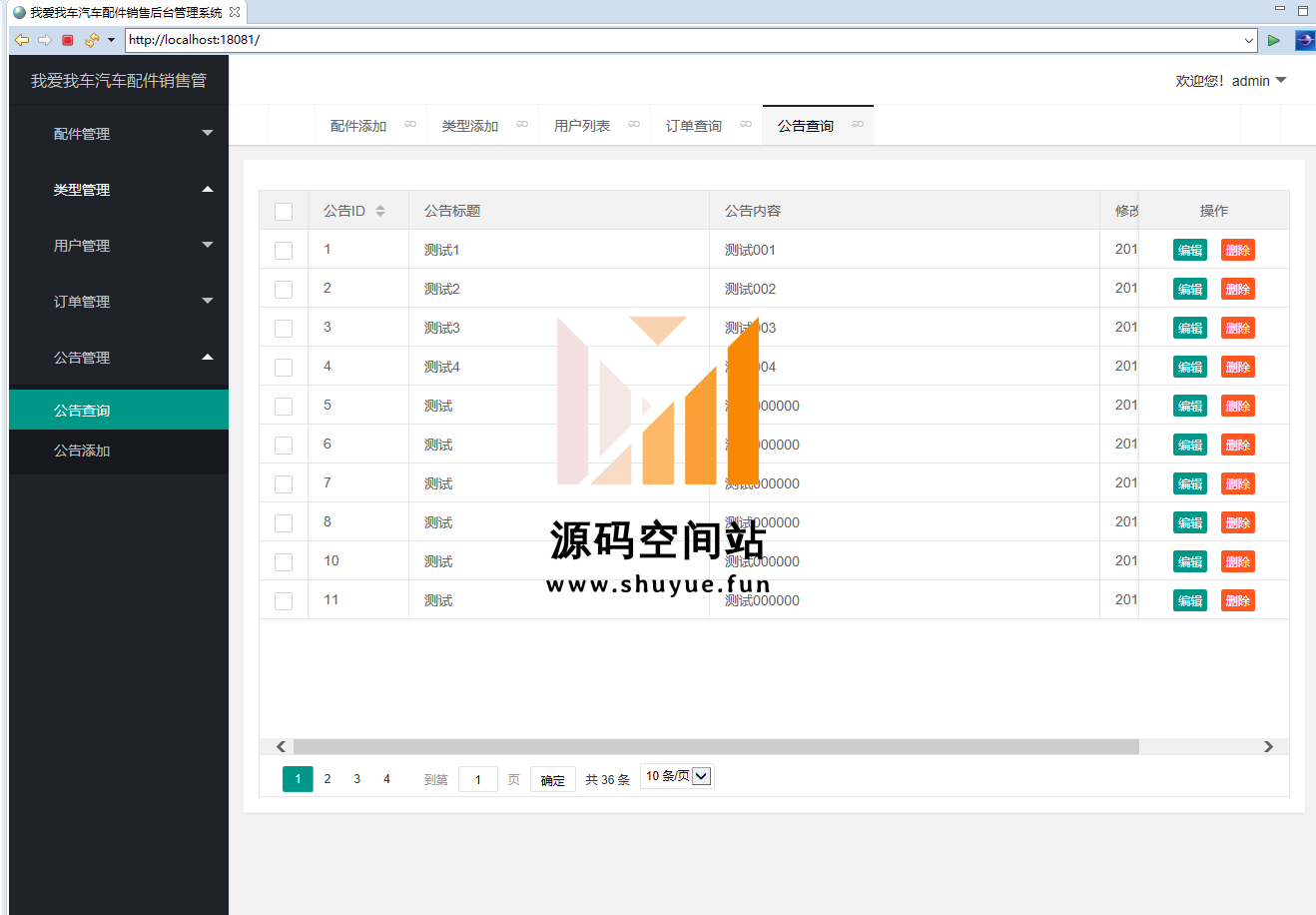Open the external browser icon beside go arrow

pyautogui.click(x=1304, y=40)
